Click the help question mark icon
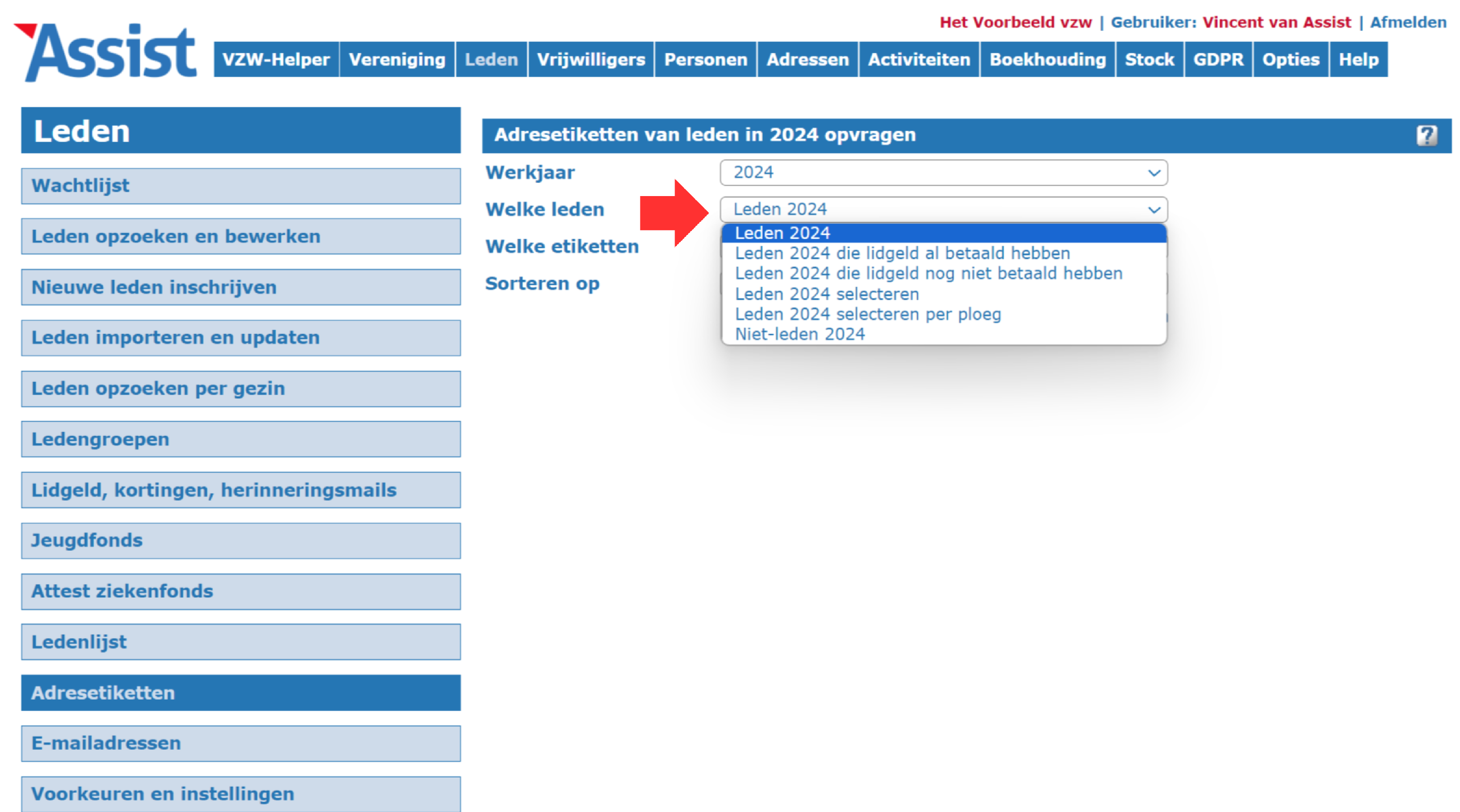 point(1426,135)
